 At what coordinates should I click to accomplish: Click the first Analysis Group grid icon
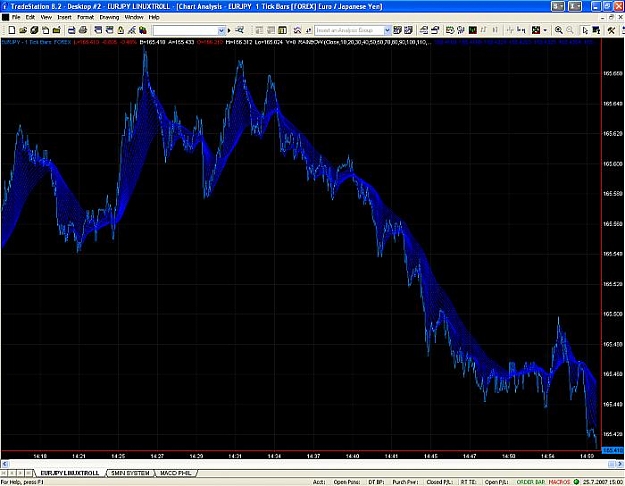click(x=397, y=30)
